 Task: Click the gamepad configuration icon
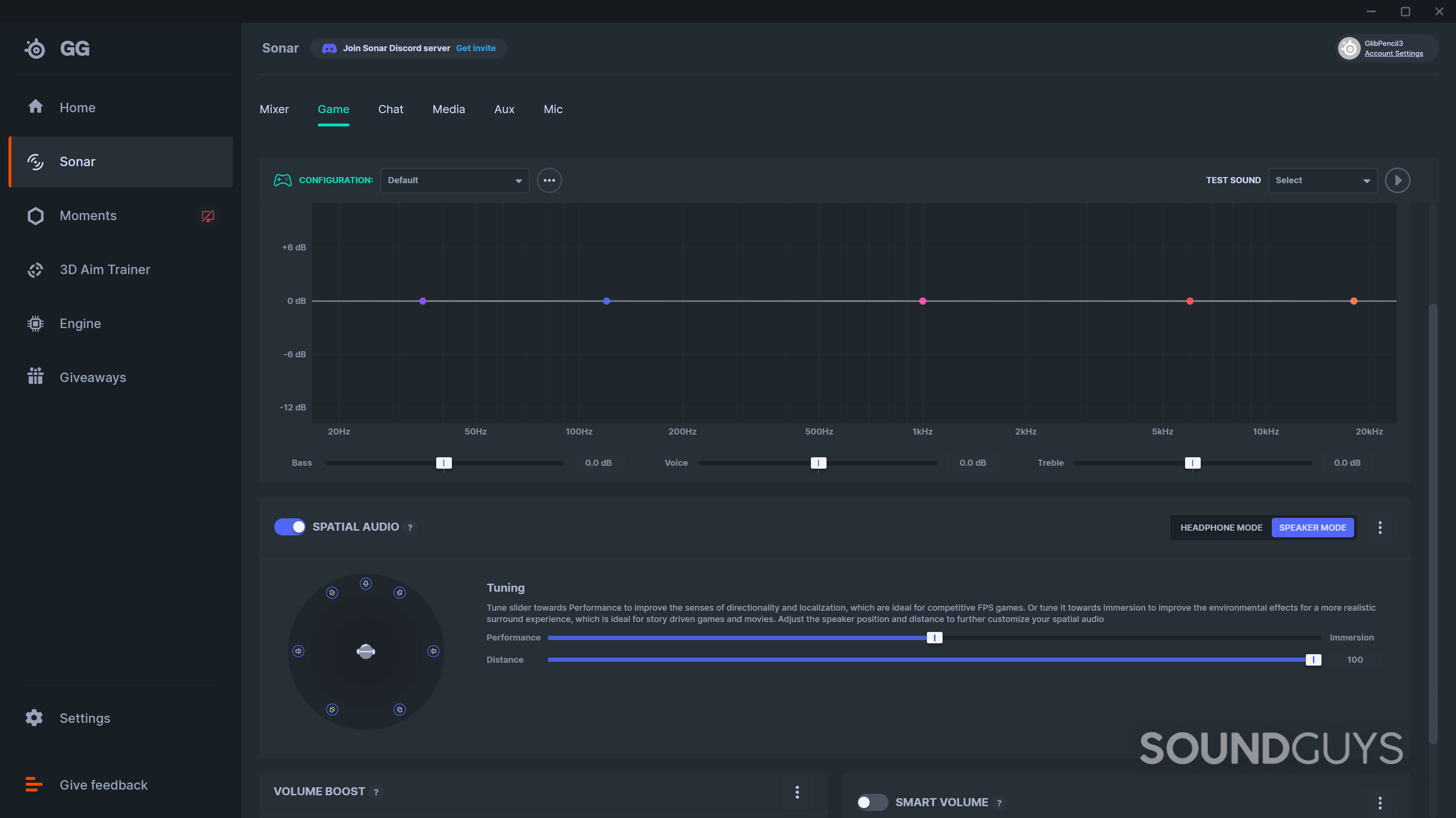coord(283,180)
